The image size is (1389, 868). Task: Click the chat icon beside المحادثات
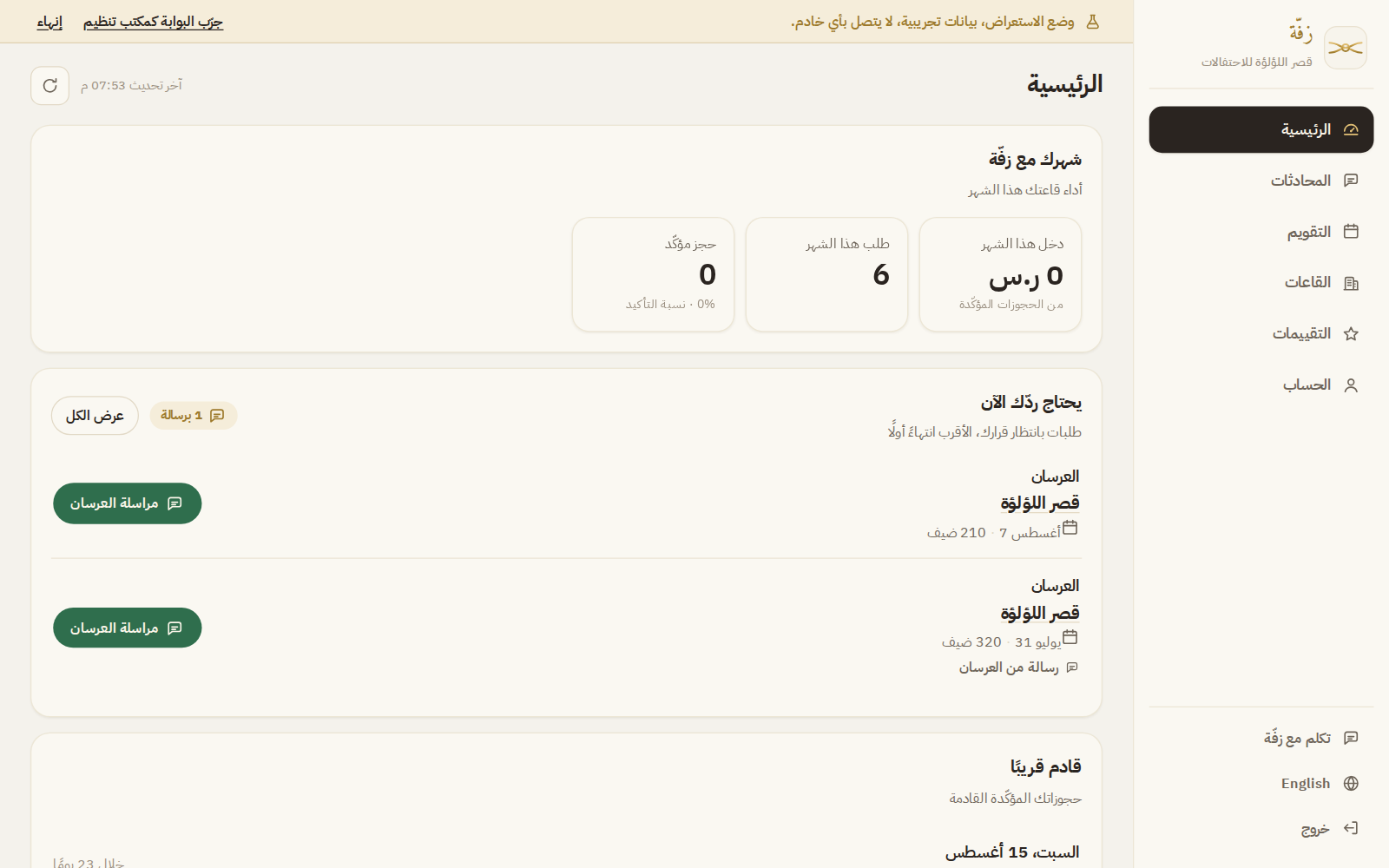1351,181
